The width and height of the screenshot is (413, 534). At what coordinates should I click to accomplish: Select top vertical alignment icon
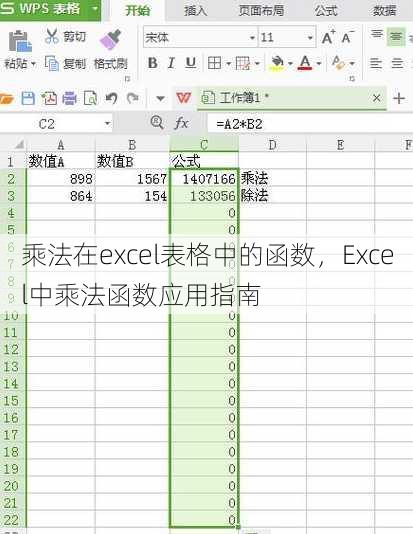(377, 35)
